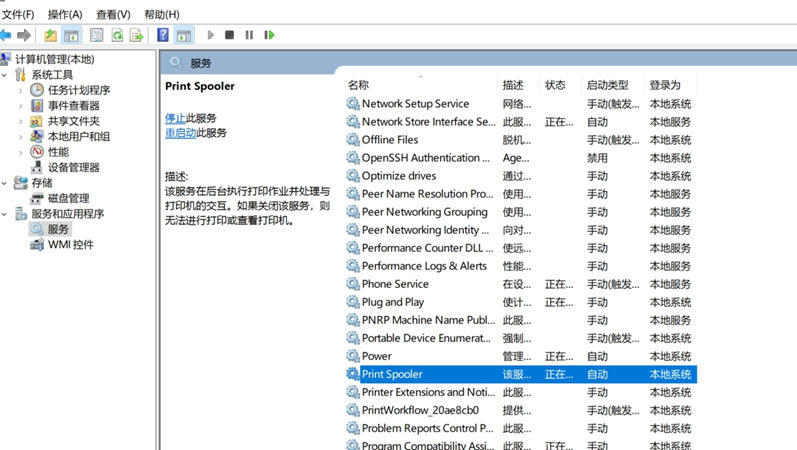Click the forward arrow toolbar icon
The height and width of the screenshot is (450, 797).
[x=24, y=35]
